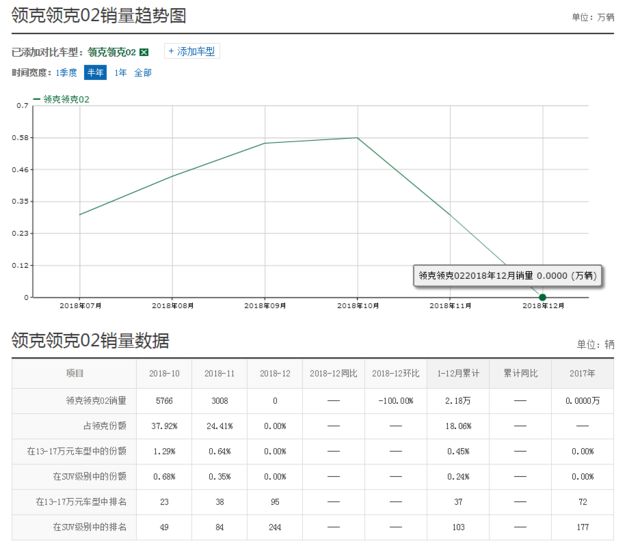Click the 2018-12 column header
Screen dimensions: 640x552
[275, 373]
